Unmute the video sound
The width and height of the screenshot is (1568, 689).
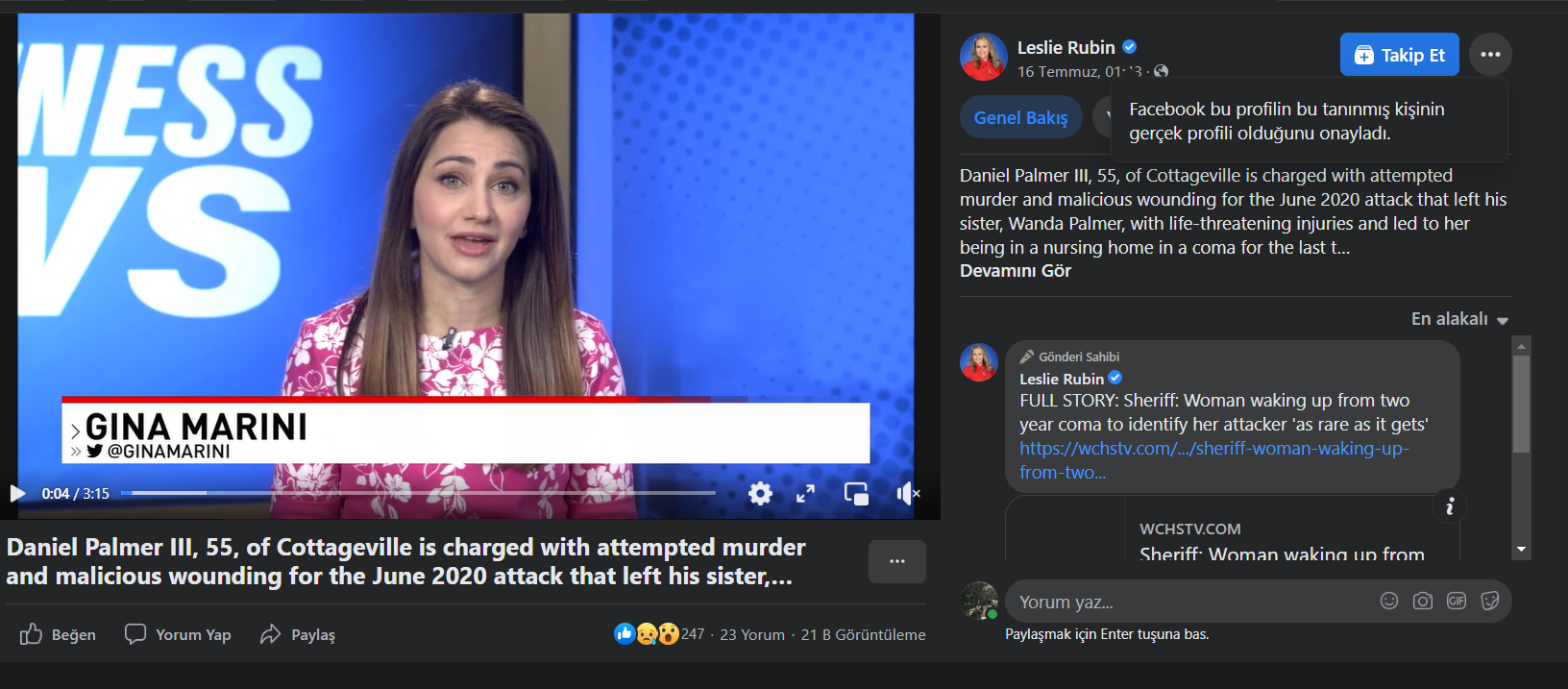(x=907, y=494)
